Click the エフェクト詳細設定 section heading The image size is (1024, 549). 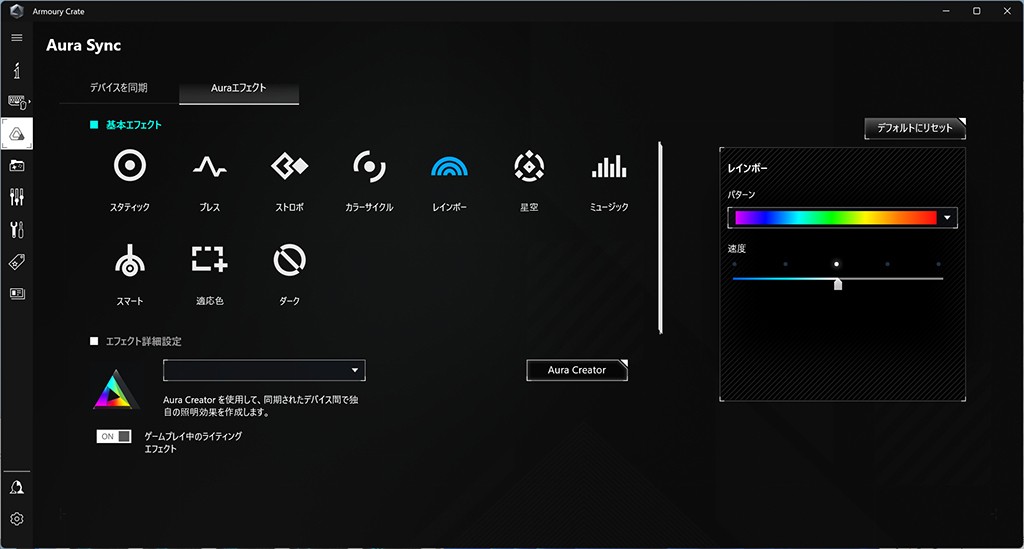(x=144, y=341)
